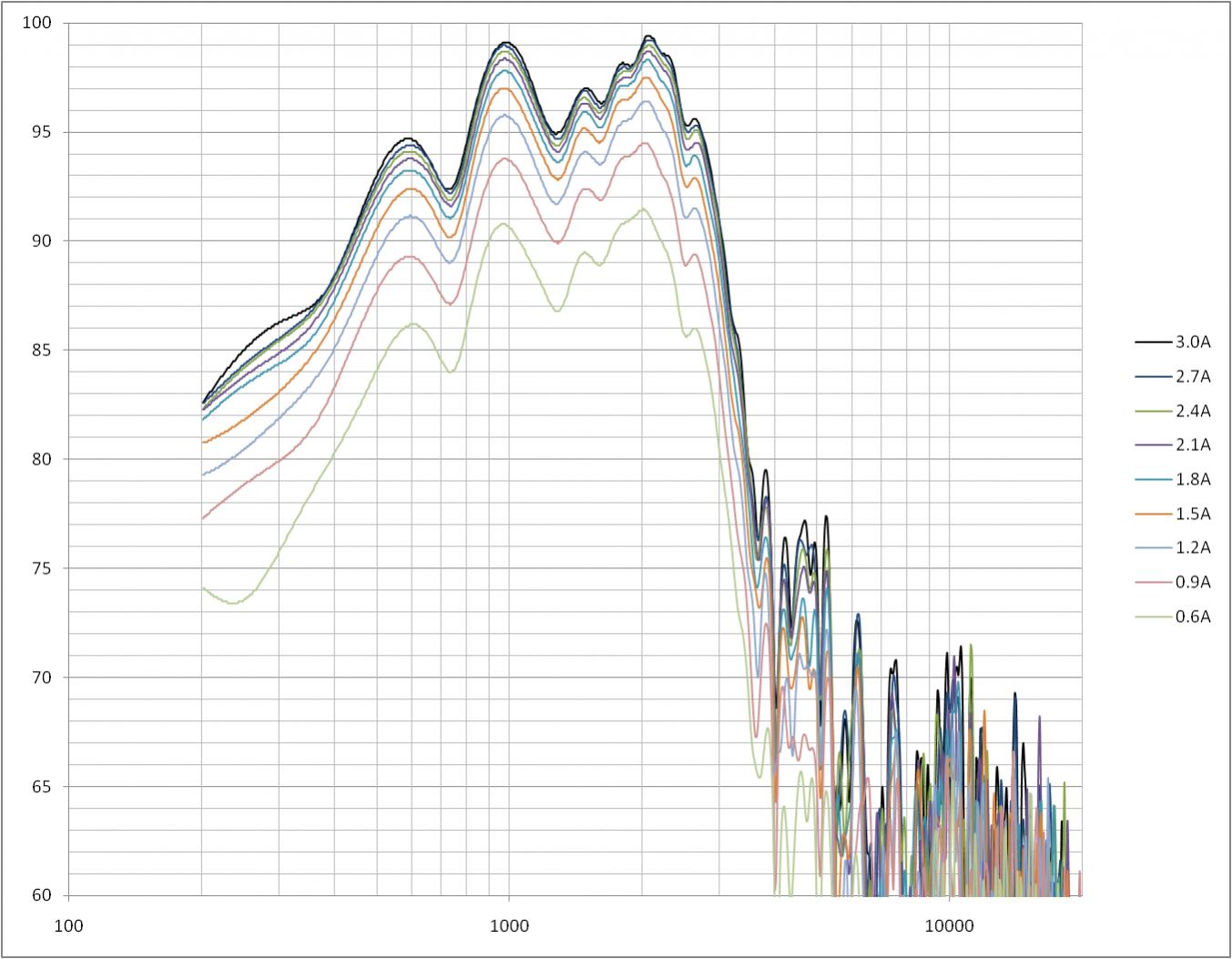Click the y-axis label 70
This screenshot has width=1232, height=959.
point(43,677)
